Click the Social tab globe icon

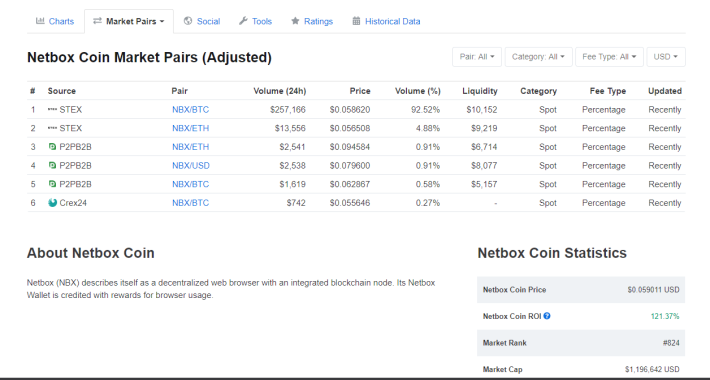coord(188,21)
